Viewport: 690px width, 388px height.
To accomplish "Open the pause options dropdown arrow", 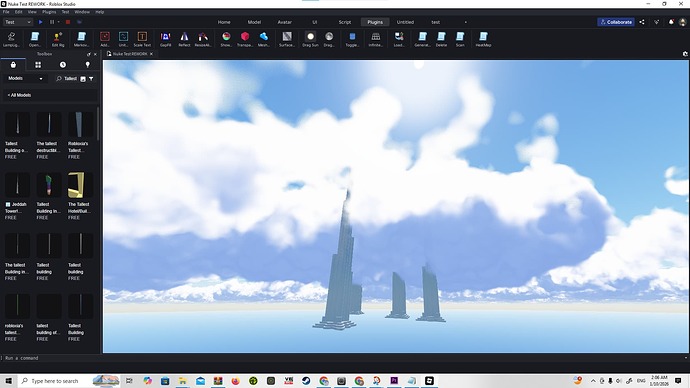I will click(59, 22).
